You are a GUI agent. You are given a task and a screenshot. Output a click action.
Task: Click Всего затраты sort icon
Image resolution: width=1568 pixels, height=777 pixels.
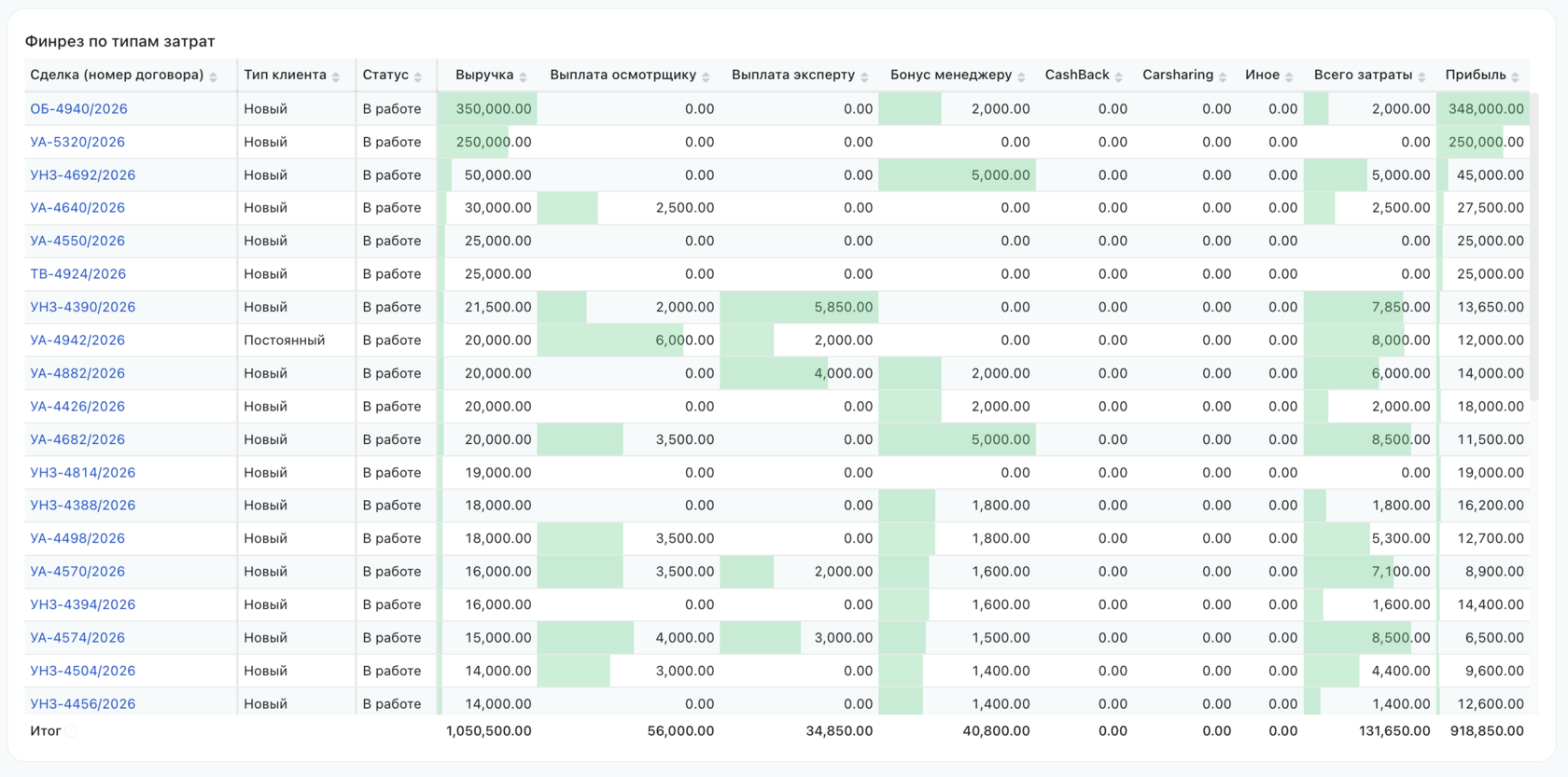[x=1421, y=76]
